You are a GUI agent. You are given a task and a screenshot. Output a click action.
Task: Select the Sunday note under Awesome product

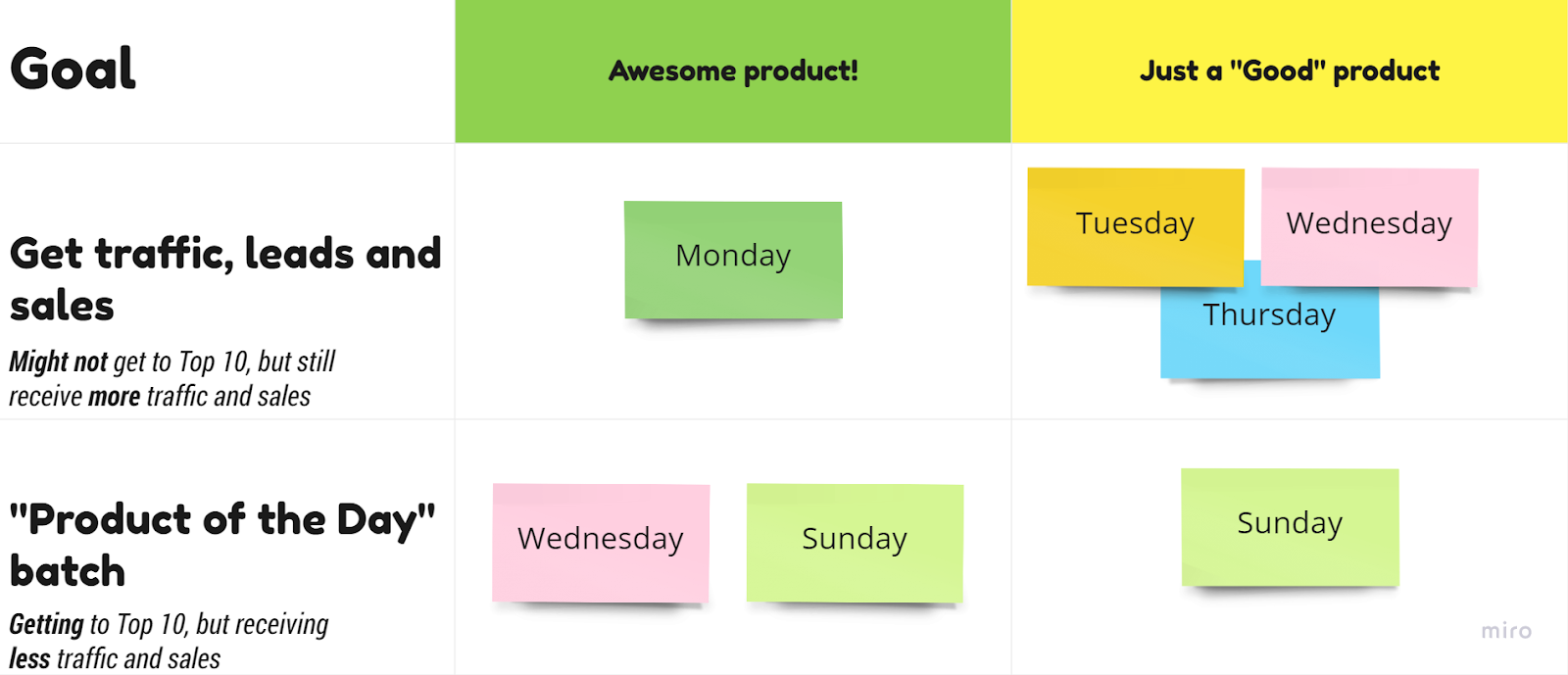pos(855,543)
